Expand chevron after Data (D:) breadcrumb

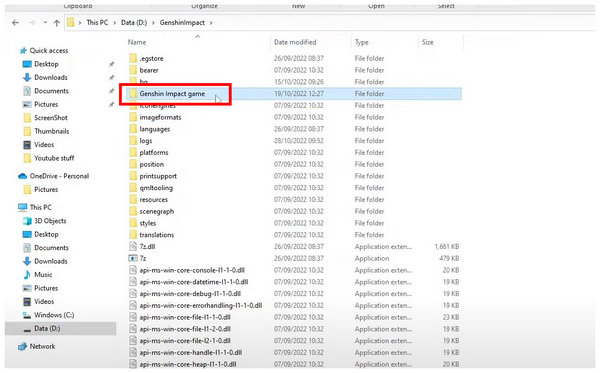click(x=153, y=23)
